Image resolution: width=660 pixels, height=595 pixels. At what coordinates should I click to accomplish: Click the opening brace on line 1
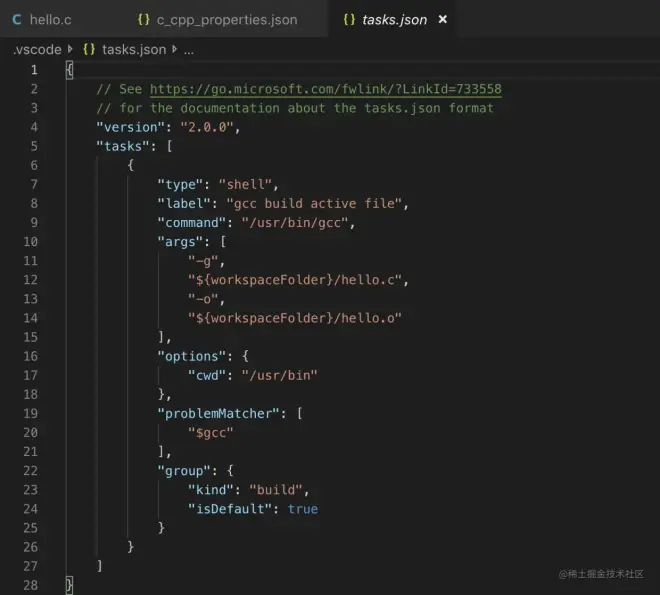(x=69, y=70)
